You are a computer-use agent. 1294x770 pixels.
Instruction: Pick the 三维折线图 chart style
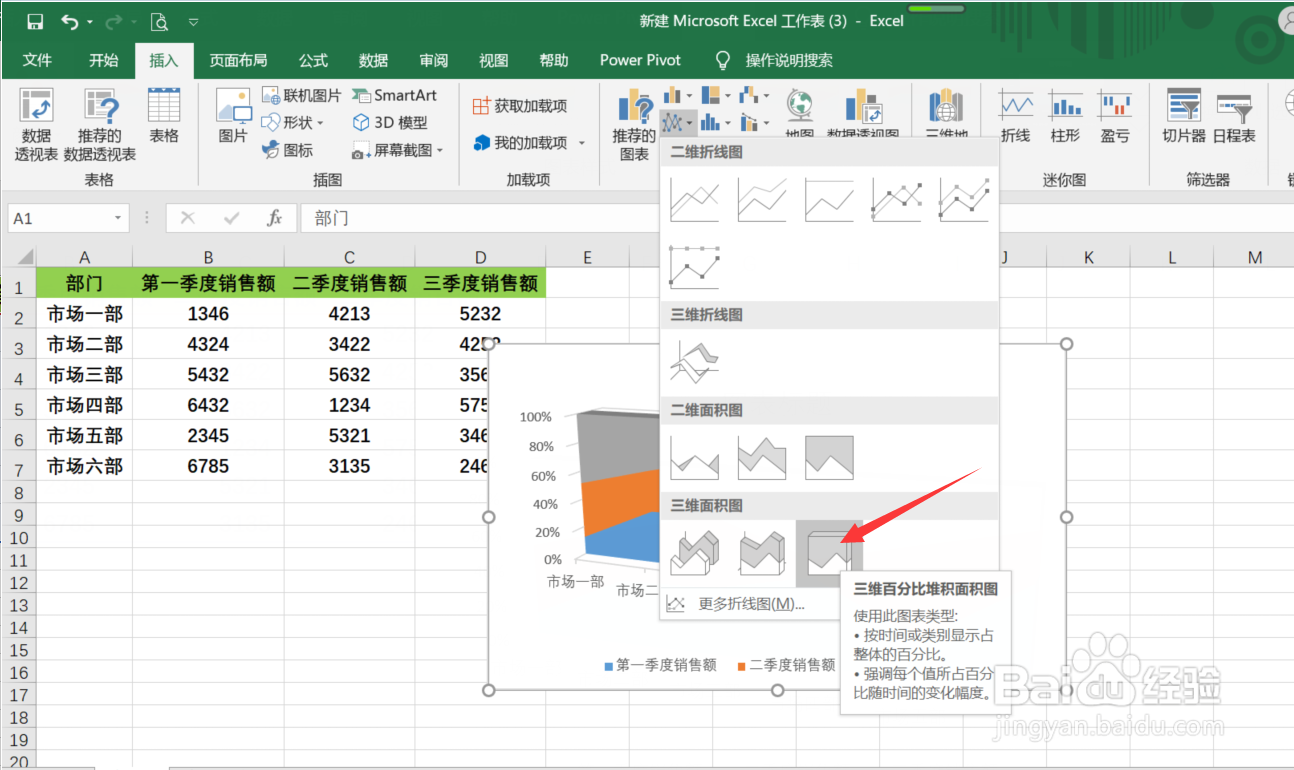(694, 360)
